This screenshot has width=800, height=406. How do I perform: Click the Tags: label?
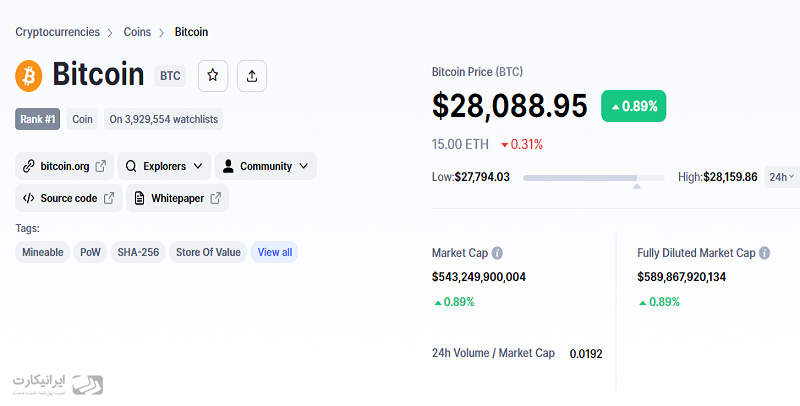point(28,229)
